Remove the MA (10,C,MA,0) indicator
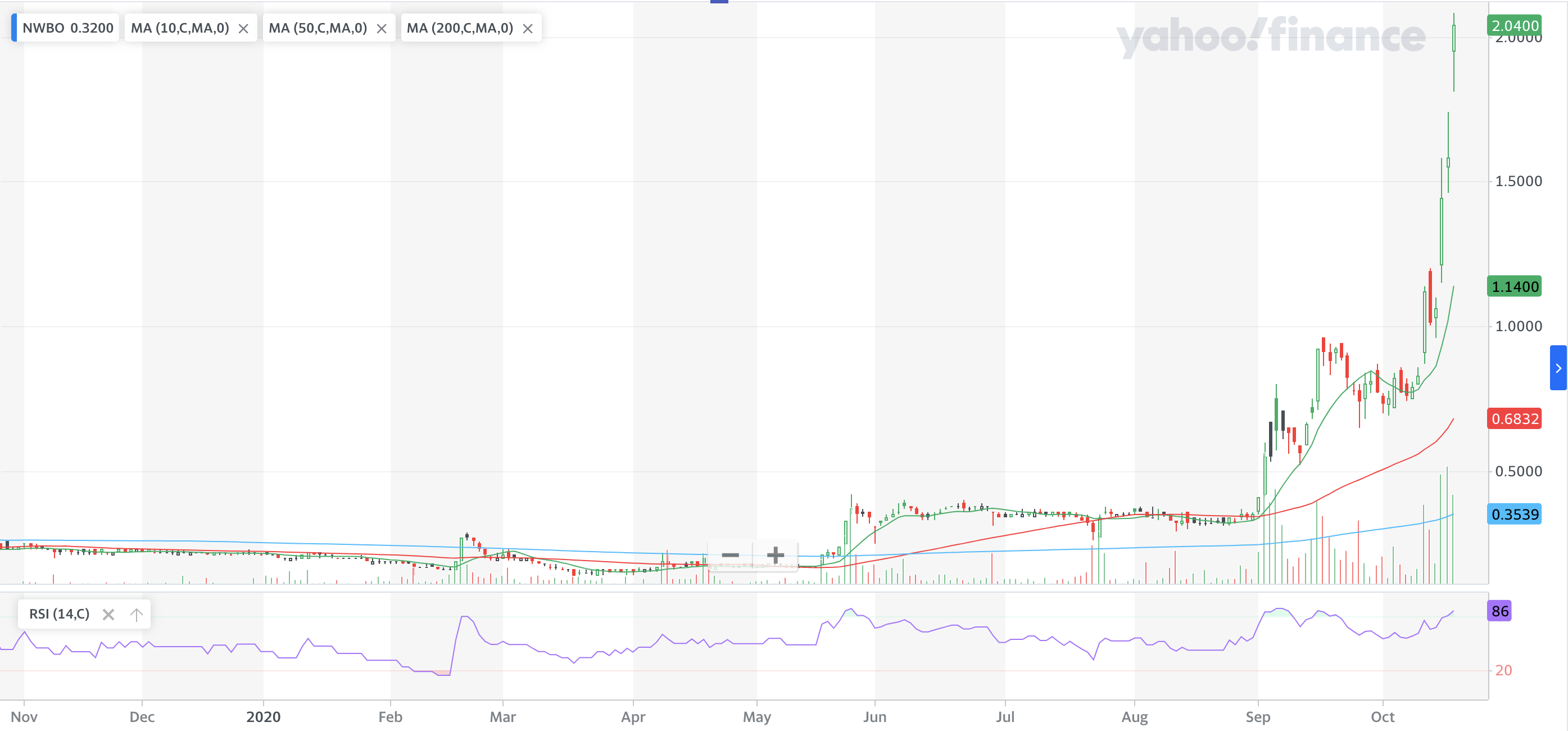The image size is (1568, 731). pos(243,29)
